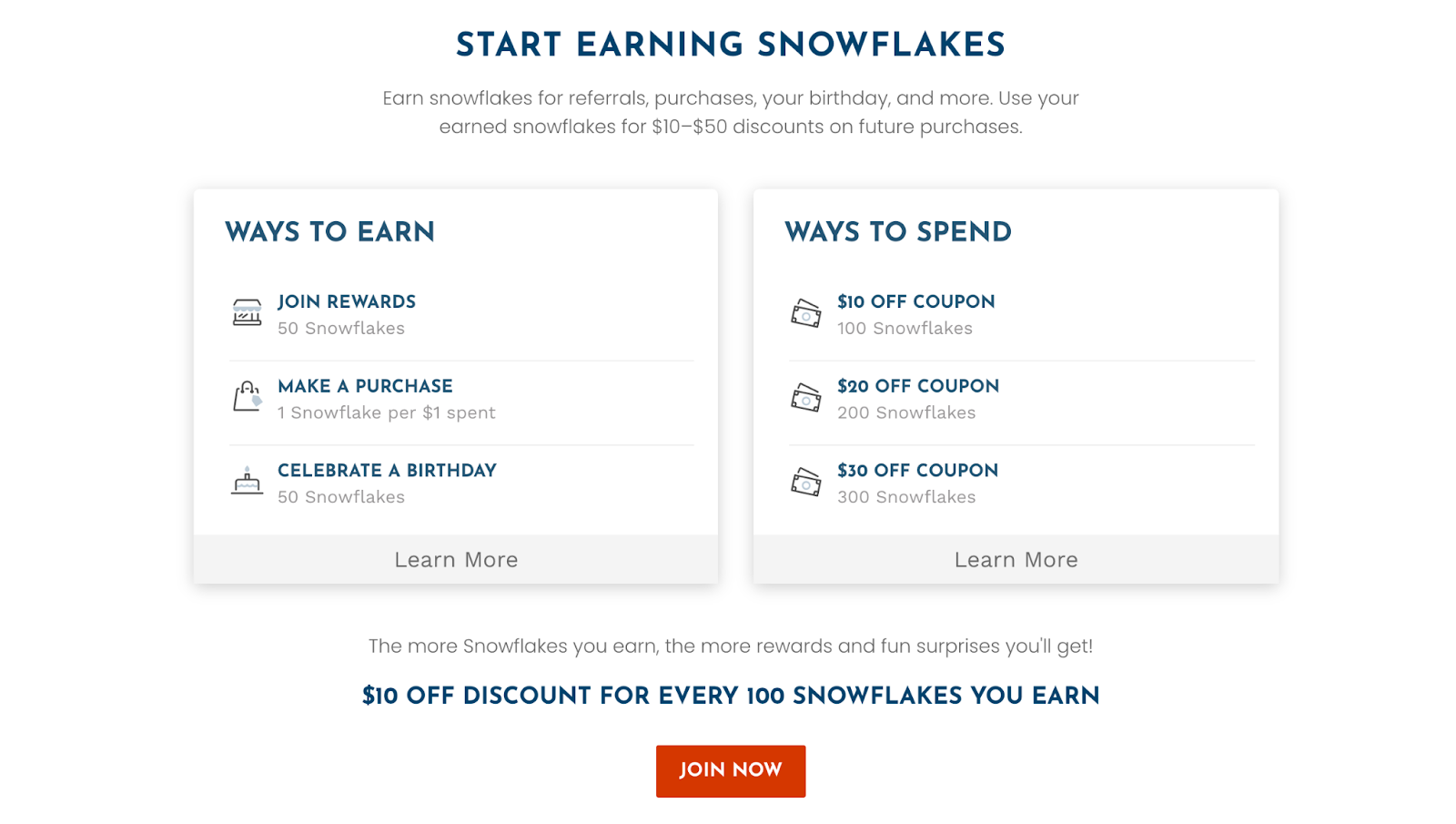Choose the $10 Off Coupon title
The height and width of the screenshot is (824, 1456).
coord(916,301)
